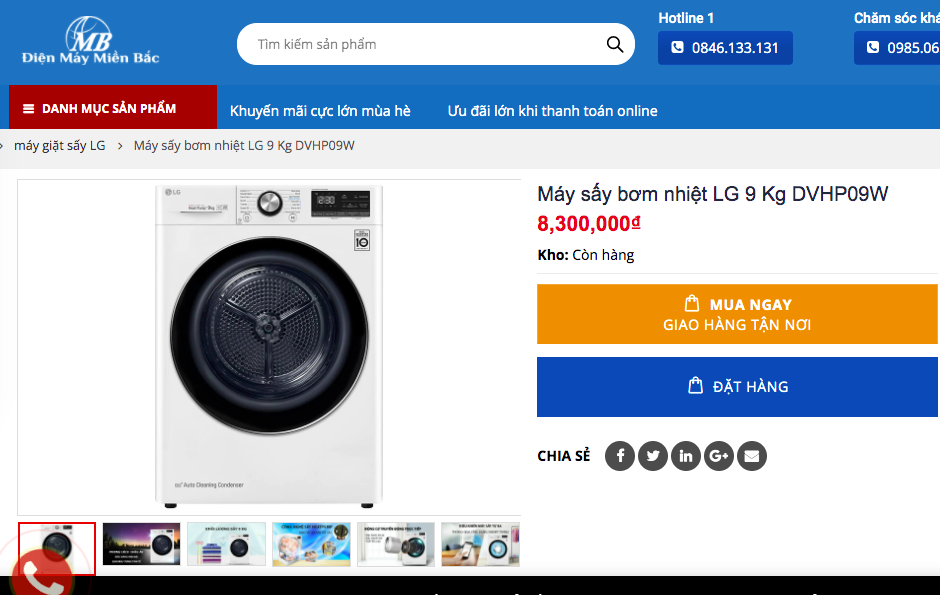Image resolution: width=940 pixels, height=595 pixels.
Task: Click the search magnifier icon
Action: click(x=615, y=44)
